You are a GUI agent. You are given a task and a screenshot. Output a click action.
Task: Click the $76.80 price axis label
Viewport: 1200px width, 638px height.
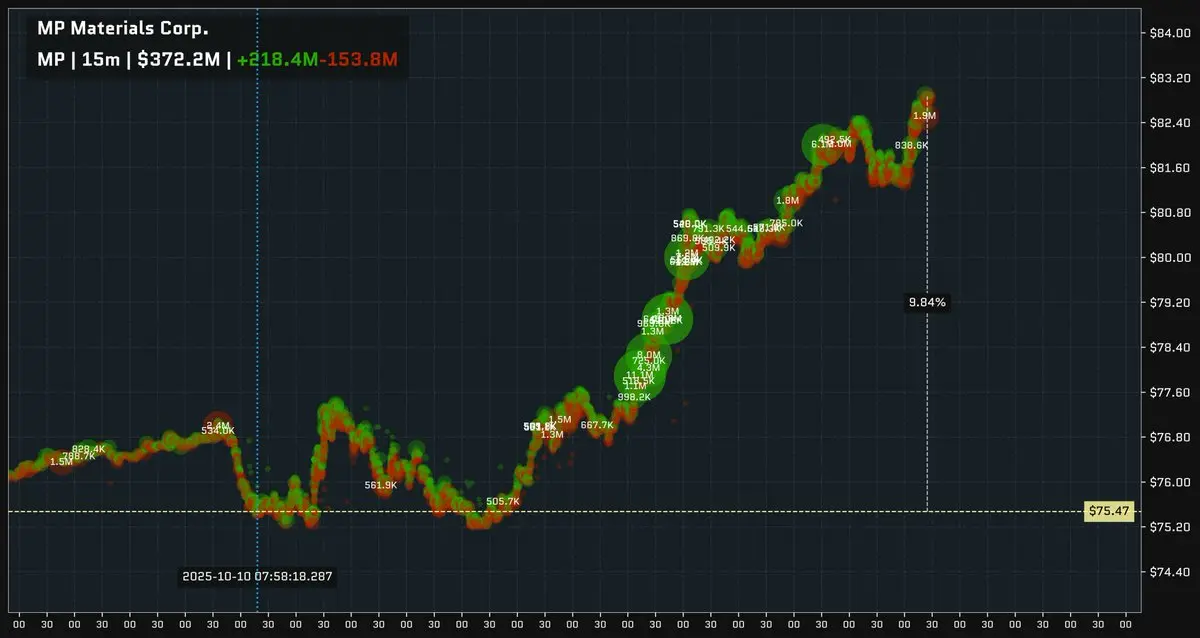1168,438
